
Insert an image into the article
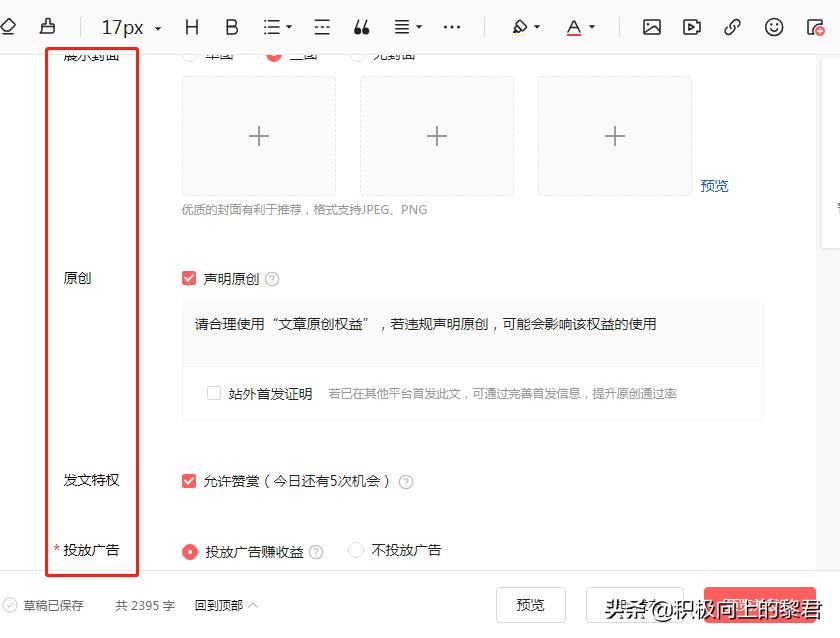click(x=651, y=27)
